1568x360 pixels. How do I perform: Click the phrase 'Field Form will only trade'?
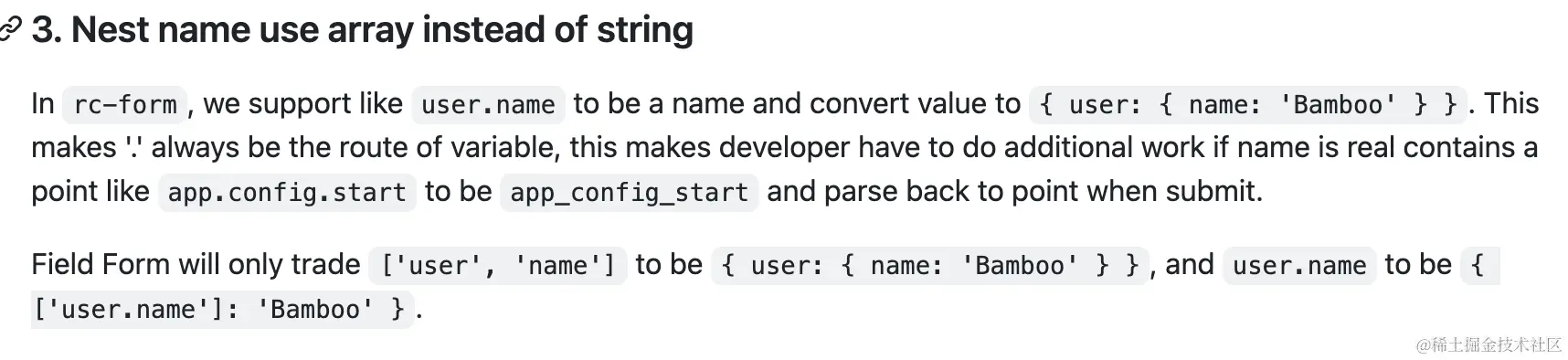click(196, 264)
